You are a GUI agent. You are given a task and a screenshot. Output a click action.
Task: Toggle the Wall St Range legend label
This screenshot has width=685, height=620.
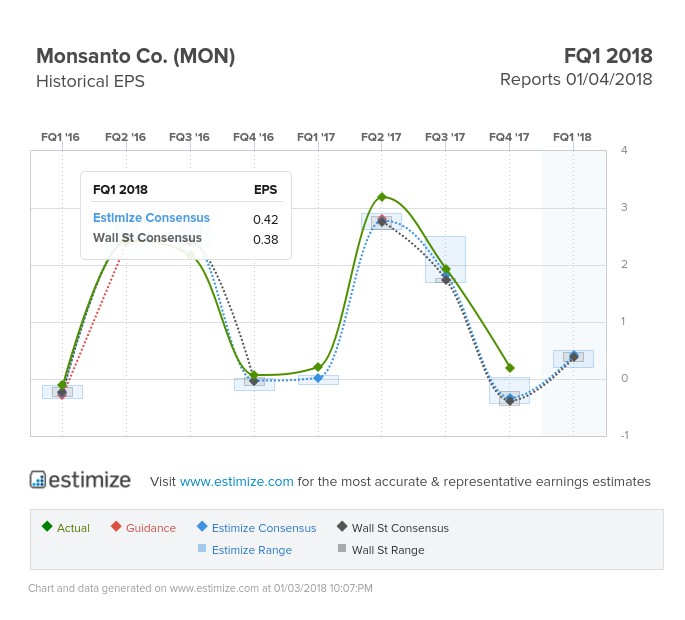(388, 550)
